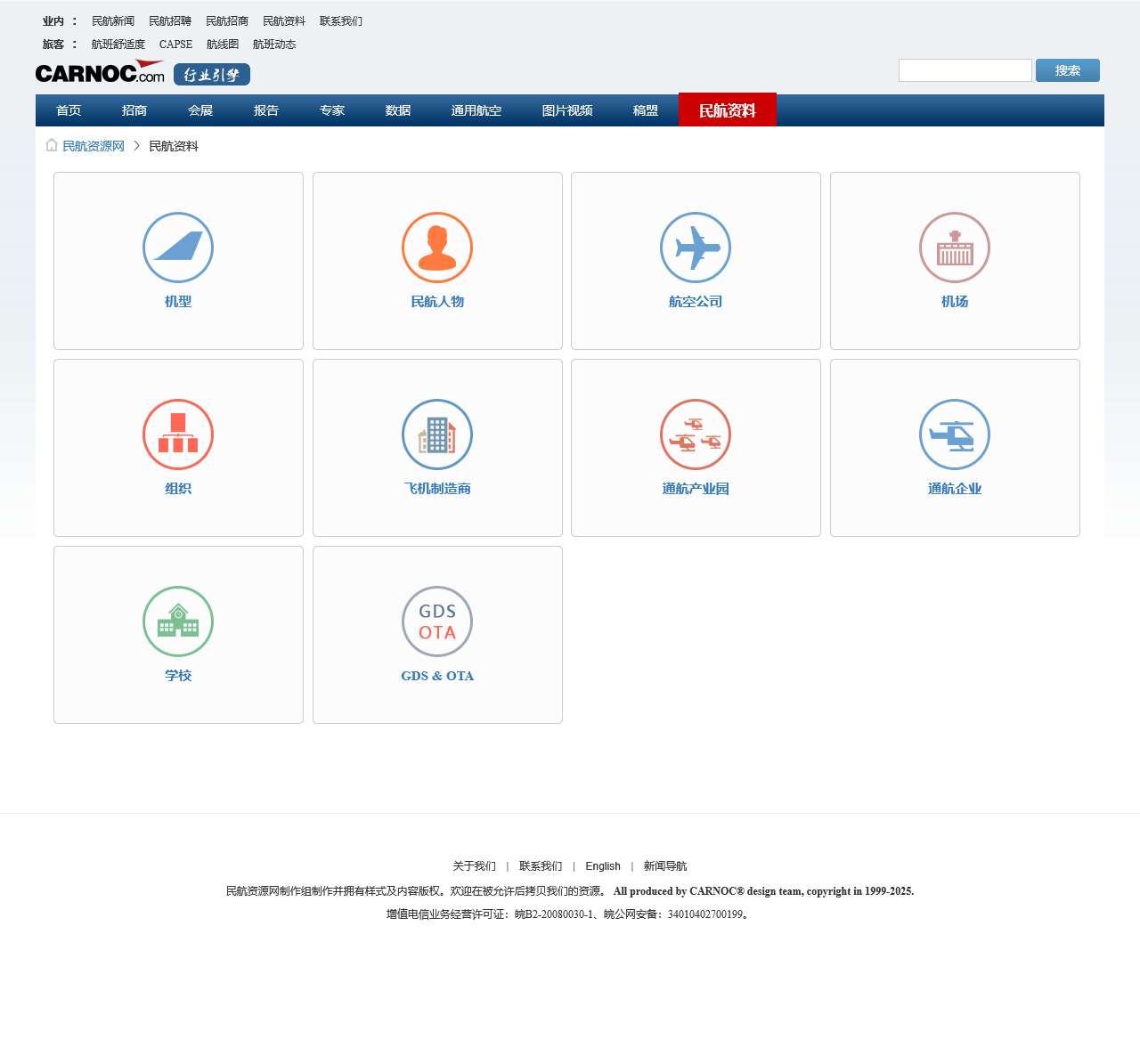The height and width of the screenshot is (1064, 1140).
Task: Click the 通航企业 helicopter icon
Action: (955, 435)
